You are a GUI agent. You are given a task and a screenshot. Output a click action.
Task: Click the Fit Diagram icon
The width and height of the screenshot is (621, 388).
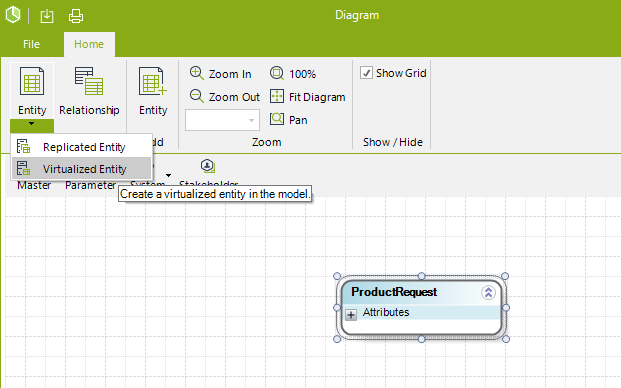(277, 96)
